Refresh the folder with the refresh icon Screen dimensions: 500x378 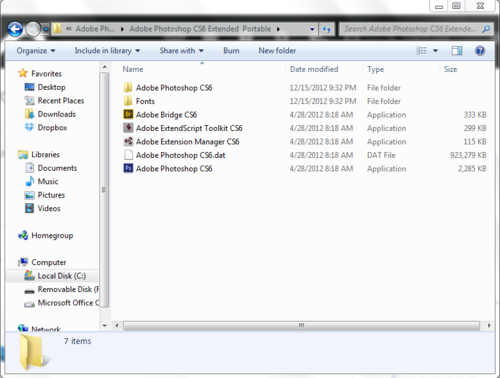326,29
